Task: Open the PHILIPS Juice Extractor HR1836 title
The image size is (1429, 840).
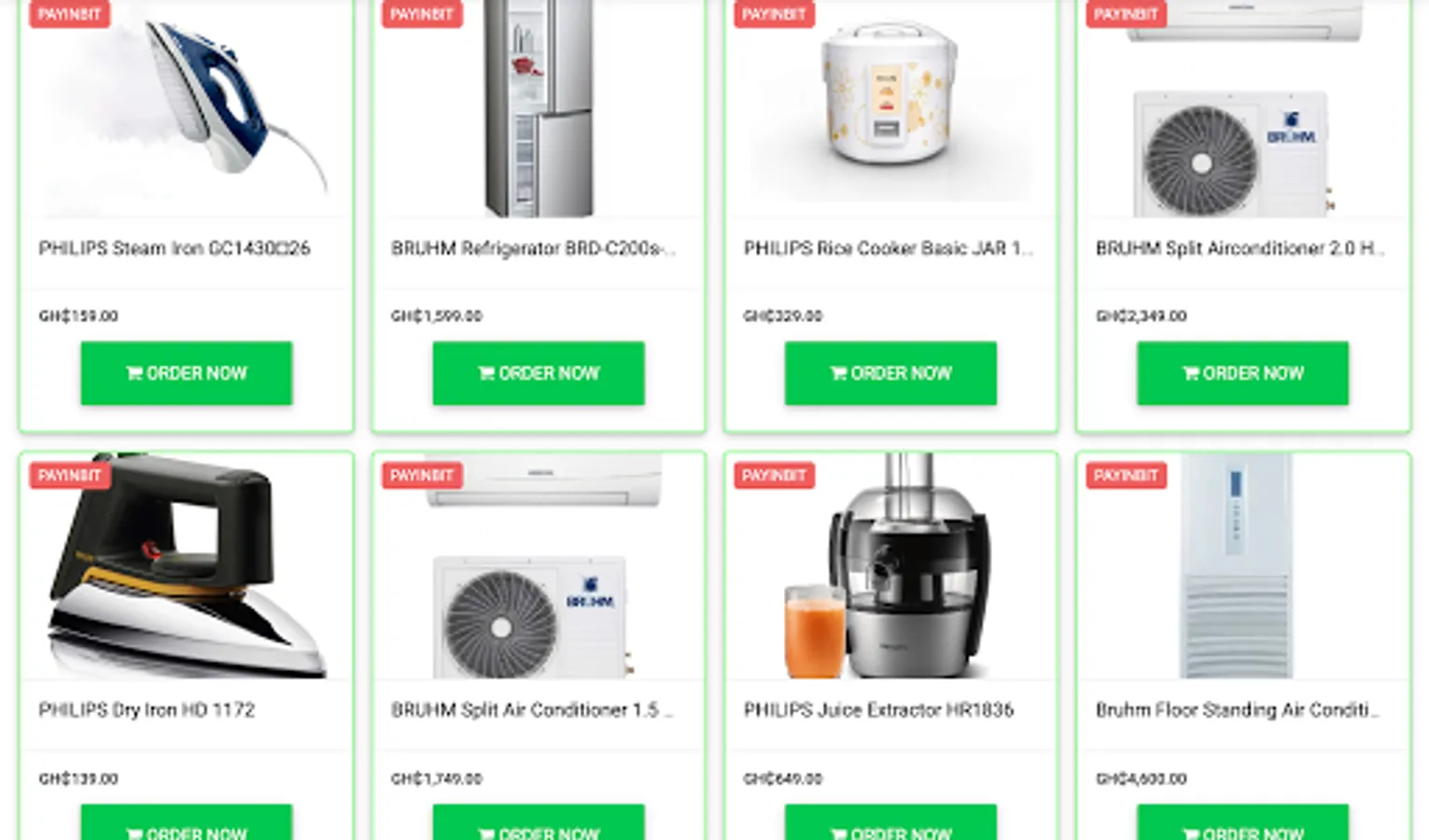Action: 878,710
